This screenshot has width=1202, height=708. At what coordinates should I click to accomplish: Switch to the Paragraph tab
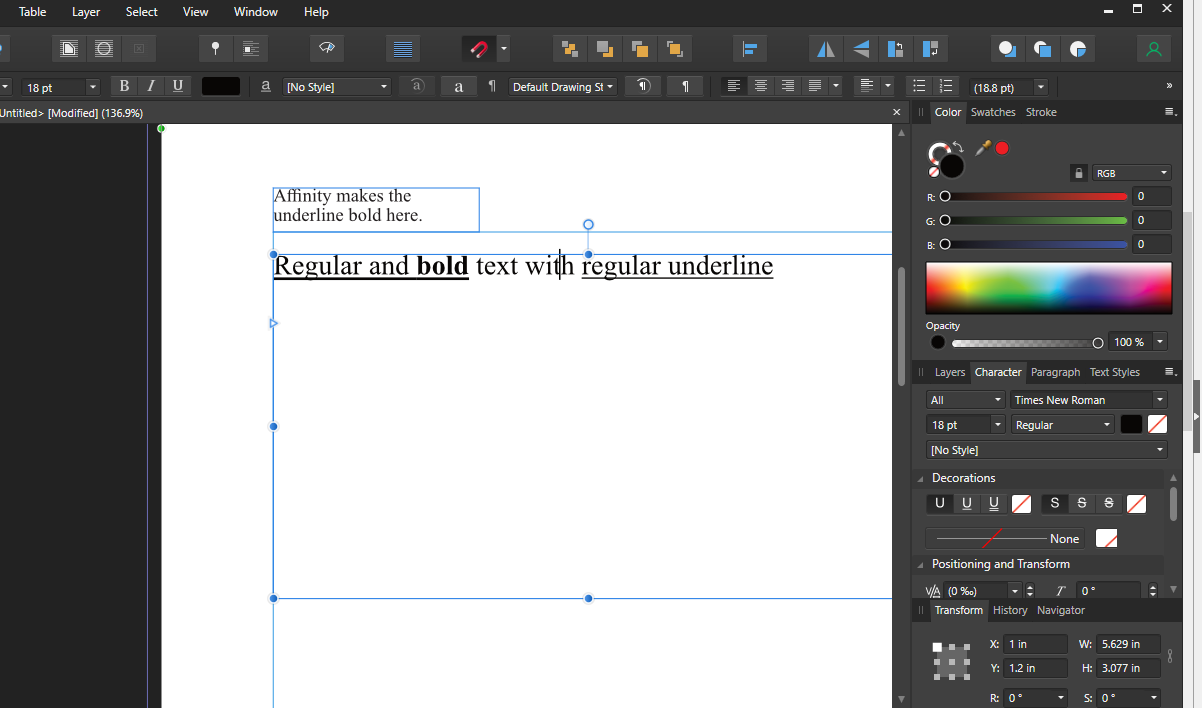click(x=1055, y=372)
